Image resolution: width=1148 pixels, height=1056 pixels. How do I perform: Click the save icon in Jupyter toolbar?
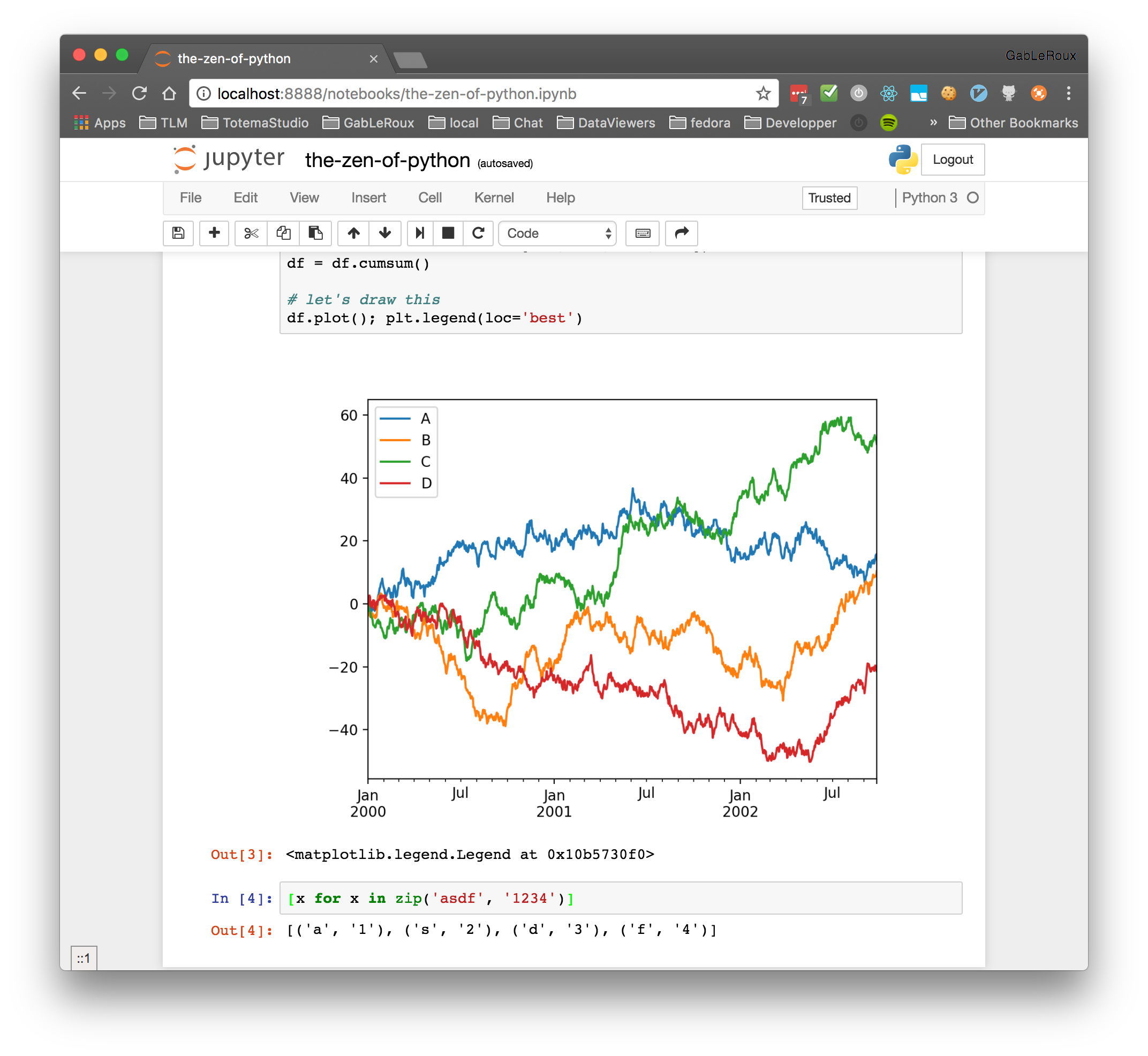coord(178,232)
